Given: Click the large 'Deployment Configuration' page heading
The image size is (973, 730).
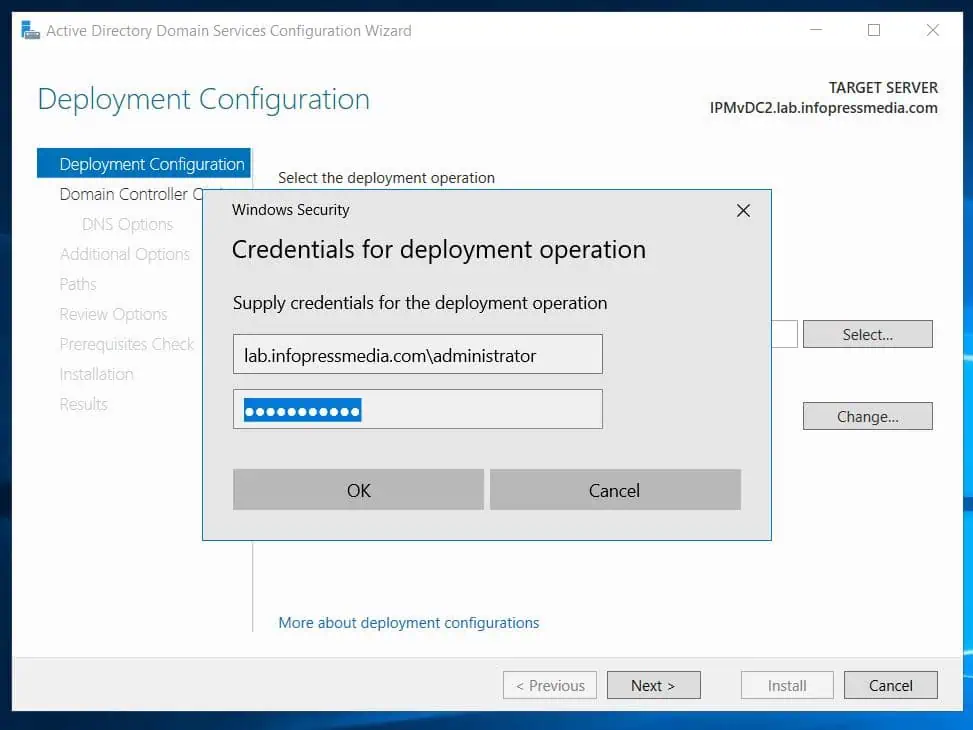Looking at the screenshot, I should tap(204, 99).
